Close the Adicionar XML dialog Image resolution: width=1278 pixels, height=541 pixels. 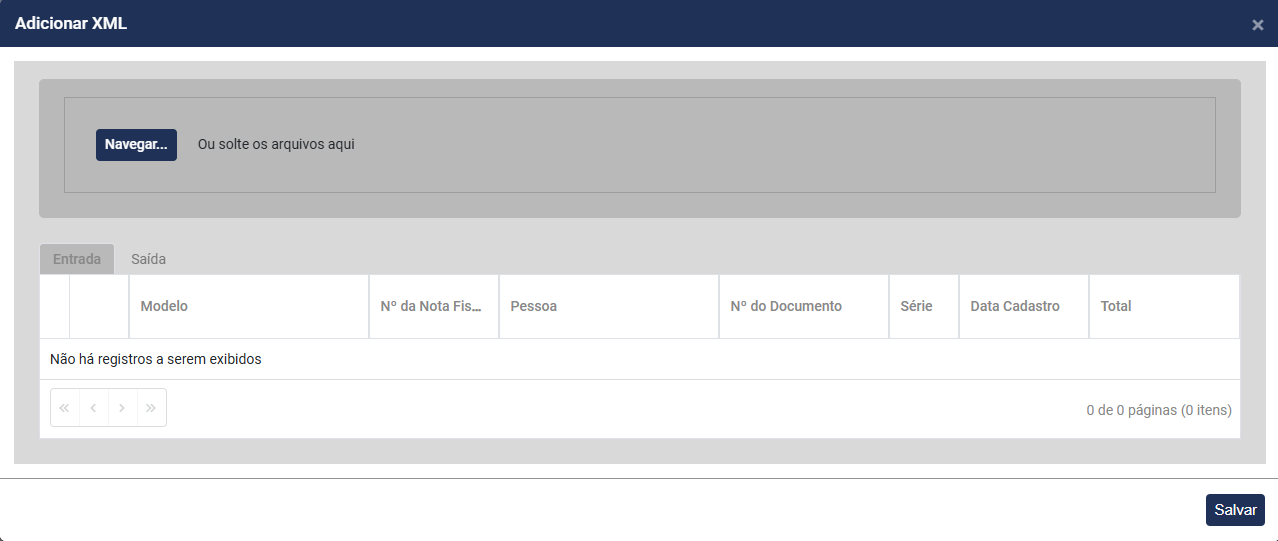[1257, 25]
